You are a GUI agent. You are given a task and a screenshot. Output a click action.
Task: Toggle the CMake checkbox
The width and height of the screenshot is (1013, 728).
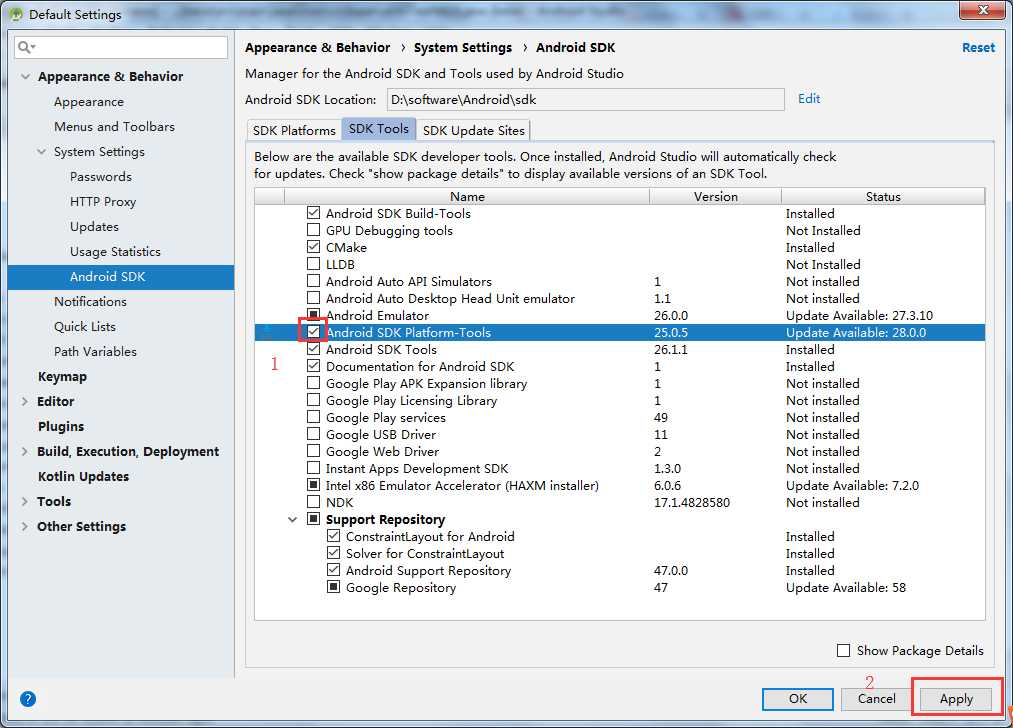tap(313, 247)
